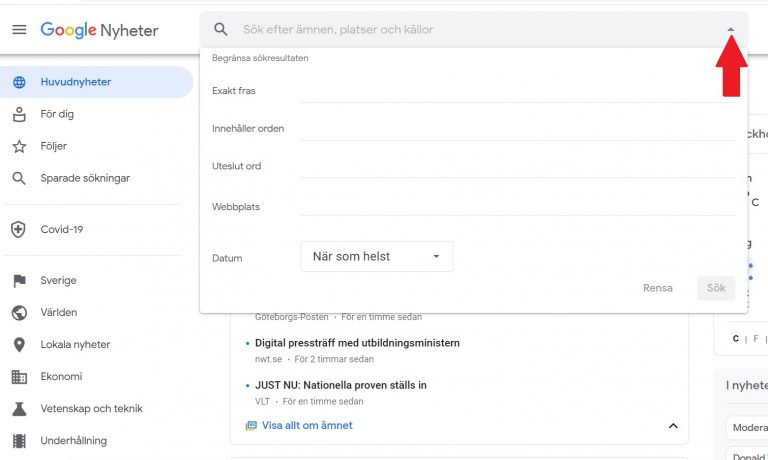Click the nwt.se source label
Image resolution: width=768 pixels, height=460 pixels.
268,359
